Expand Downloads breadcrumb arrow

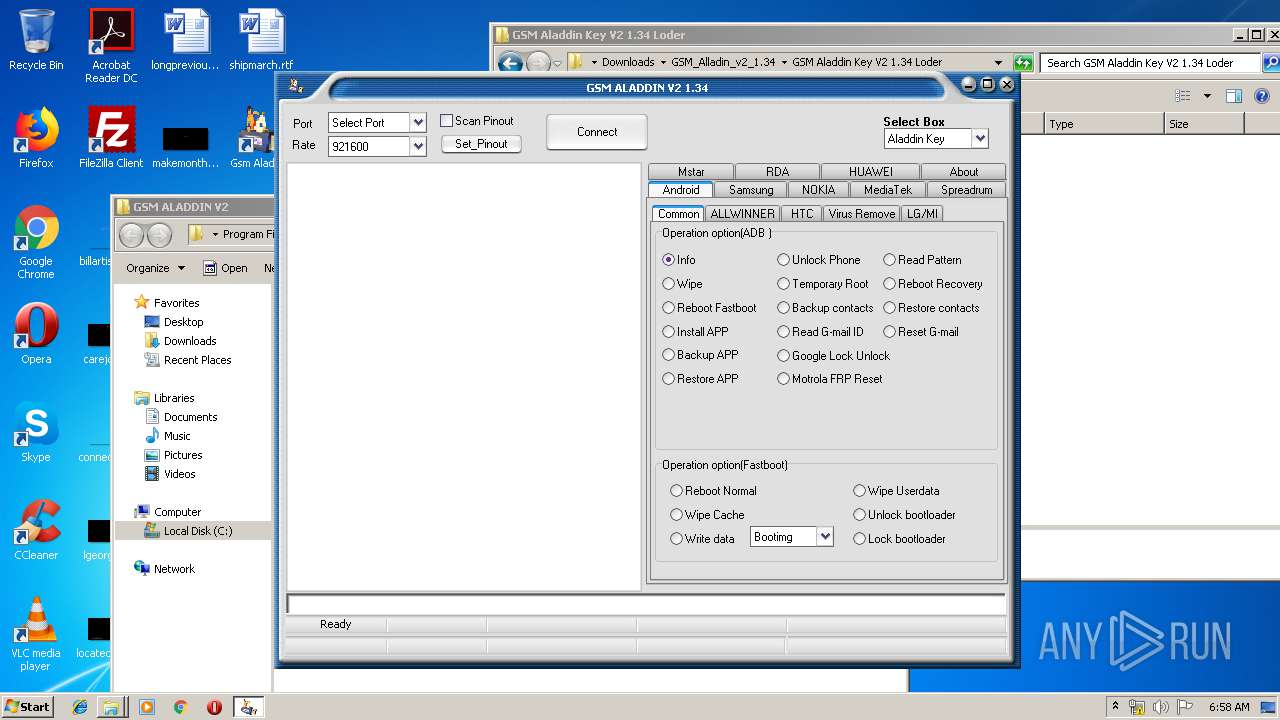click(x=662, y=62)
